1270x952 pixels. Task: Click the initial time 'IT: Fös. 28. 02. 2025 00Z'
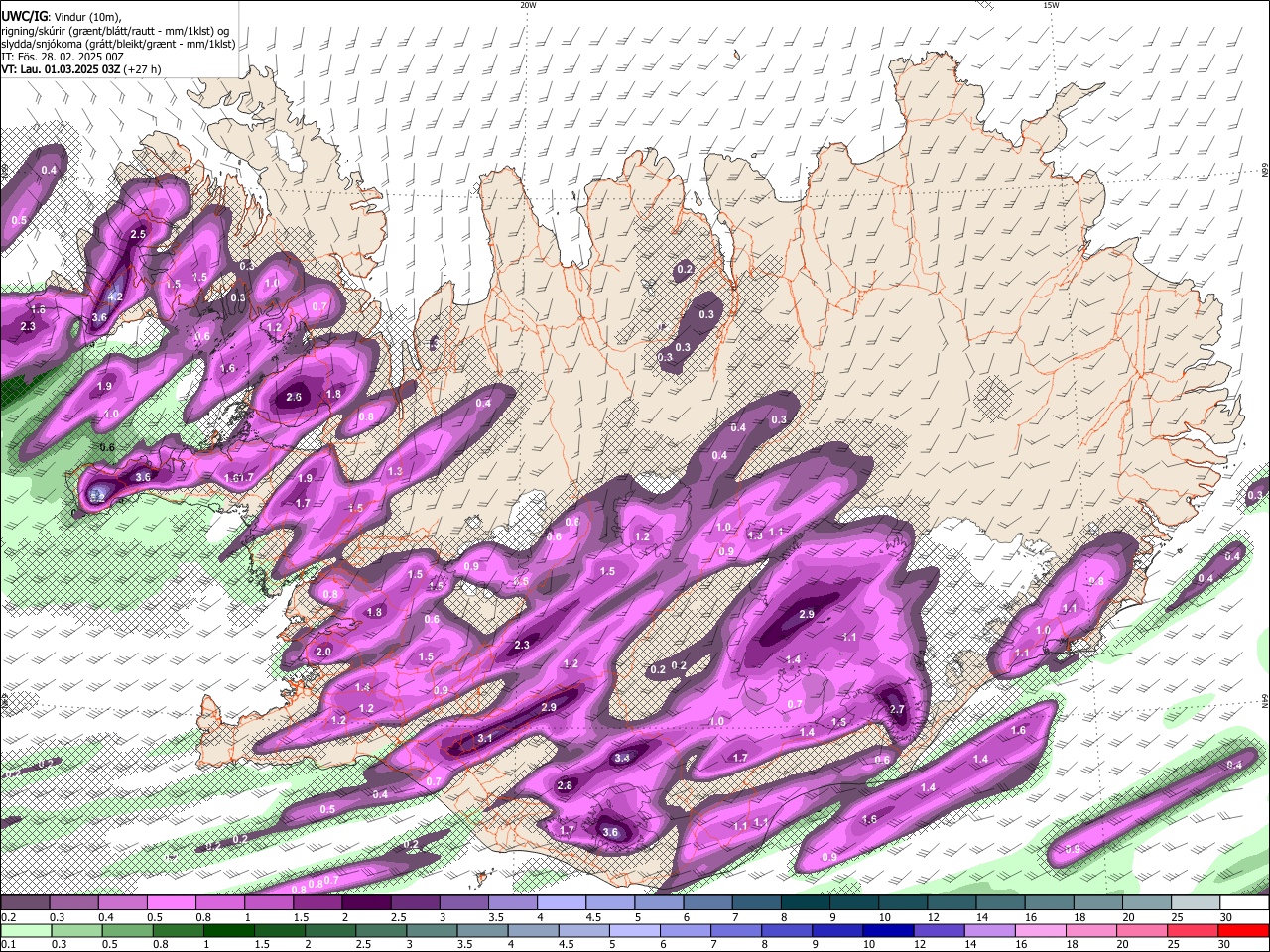click(63, 57)
